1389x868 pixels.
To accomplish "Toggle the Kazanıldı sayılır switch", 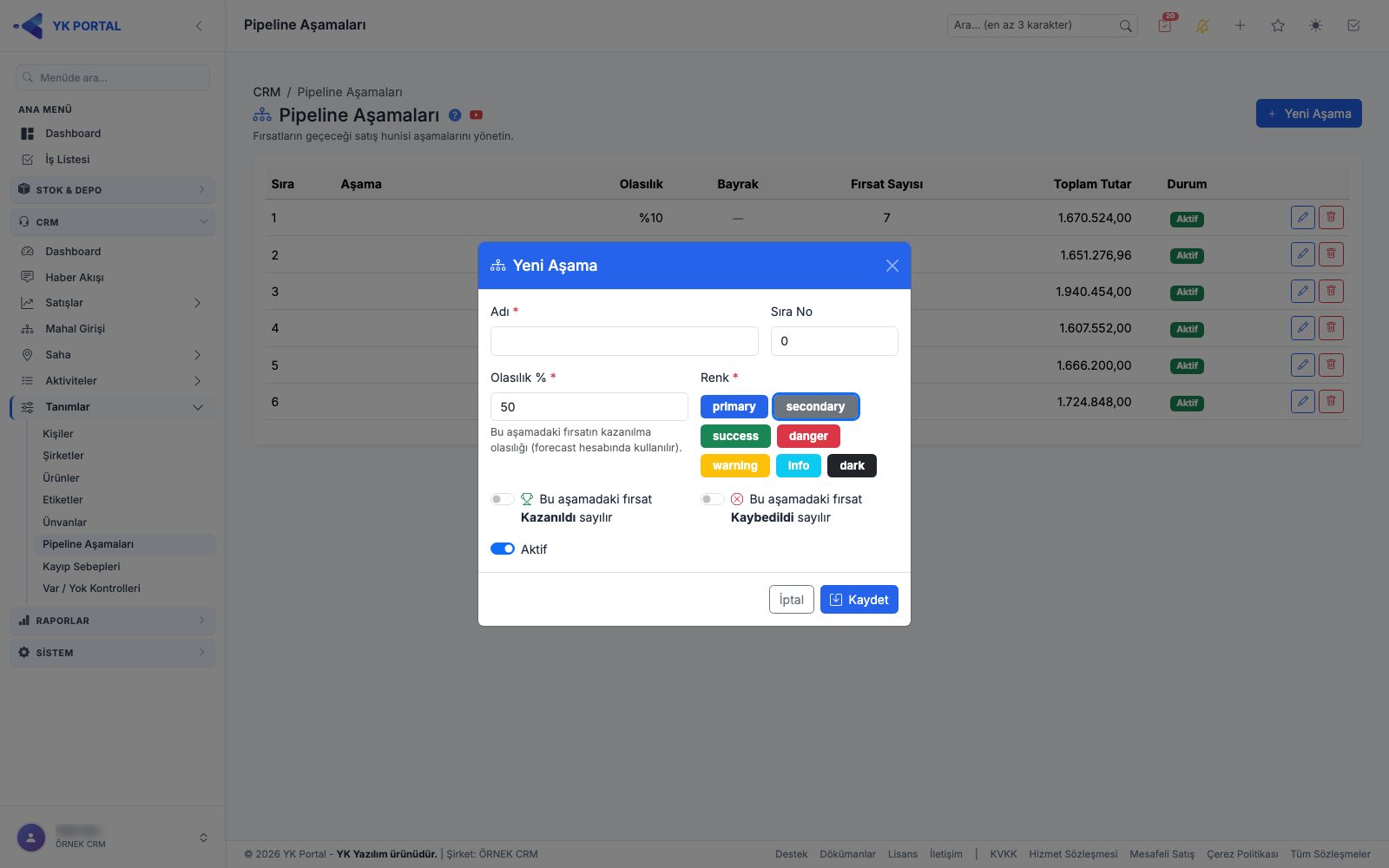I will pyautogui.click(x=503, y=499).
